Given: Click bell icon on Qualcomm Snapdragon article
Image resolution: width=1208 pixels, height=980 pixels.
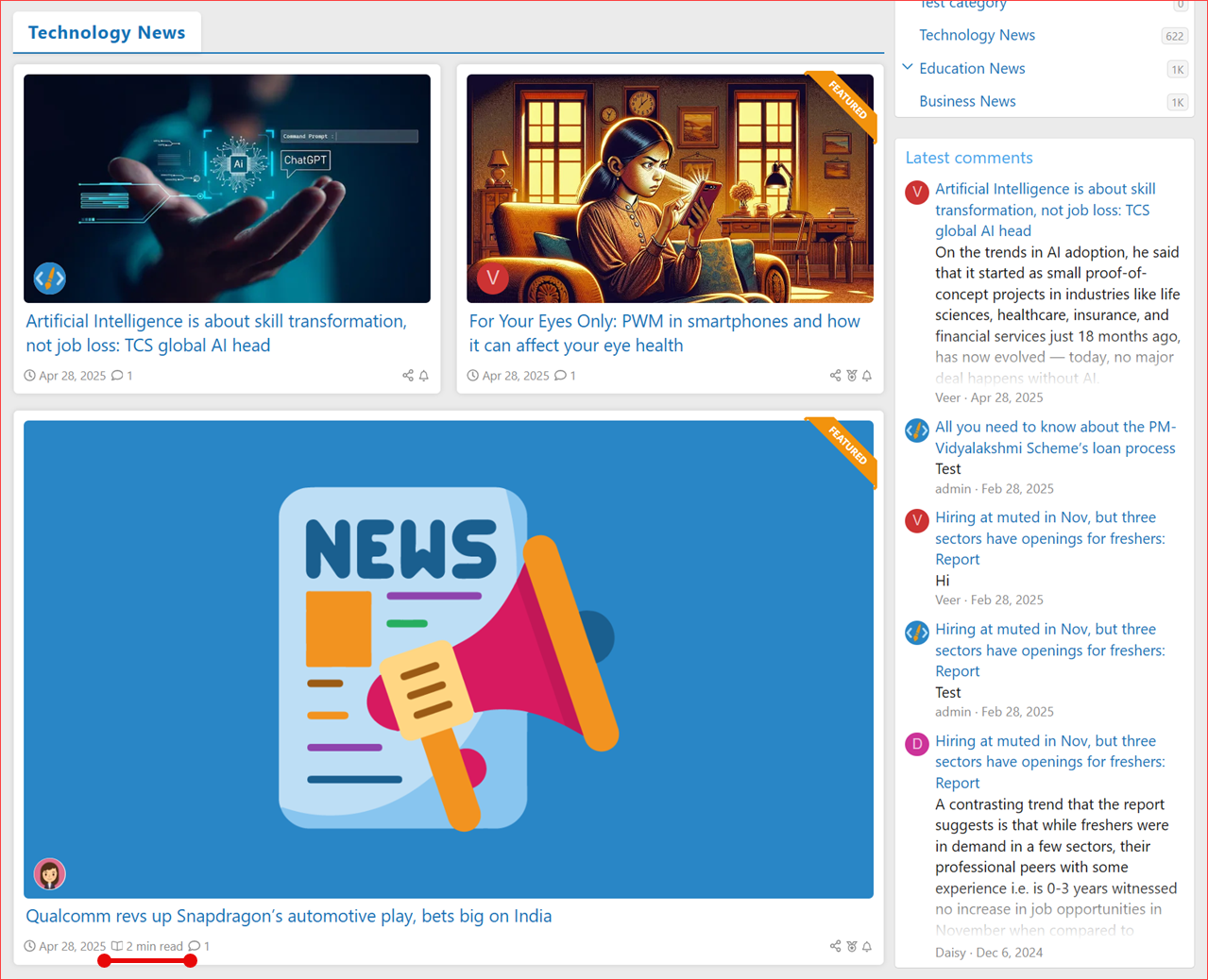Looking at the screenshot, I should 867,946.
